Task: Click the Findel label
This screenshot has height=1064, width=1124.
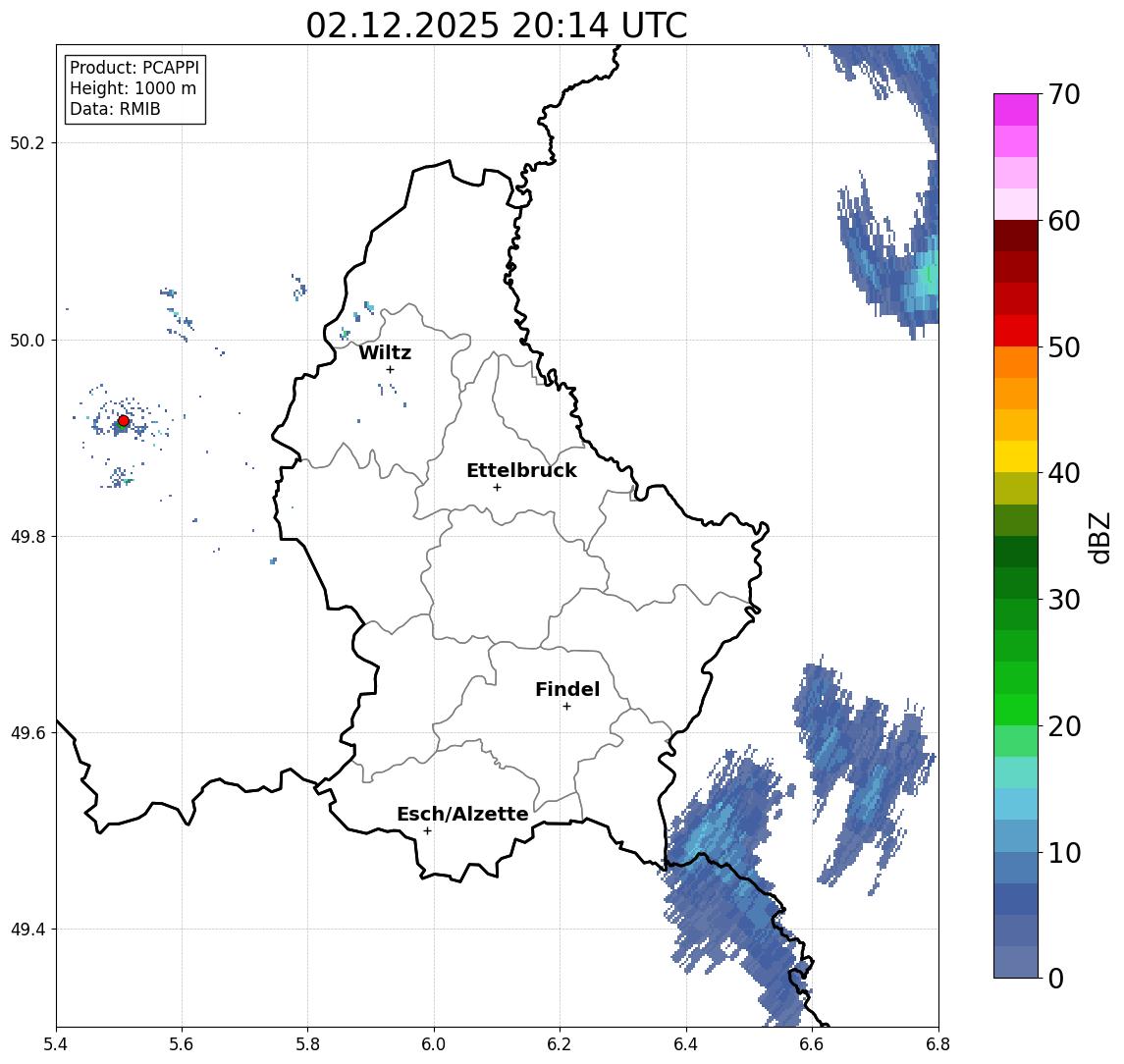Action: pyautogui.click(x=567, y=690)
